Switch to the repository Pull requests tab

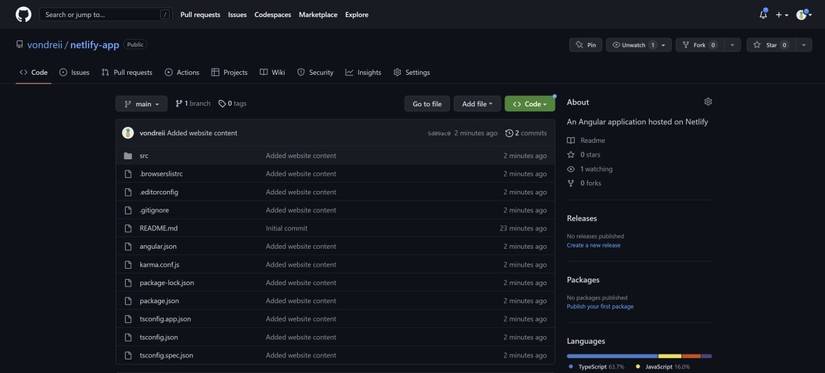[127, 73]
